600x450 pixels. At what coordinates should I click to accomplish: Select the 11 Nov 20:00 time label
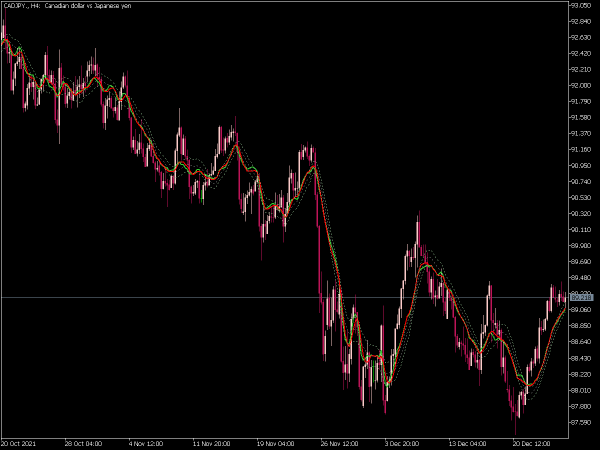[x=212, y=444]
